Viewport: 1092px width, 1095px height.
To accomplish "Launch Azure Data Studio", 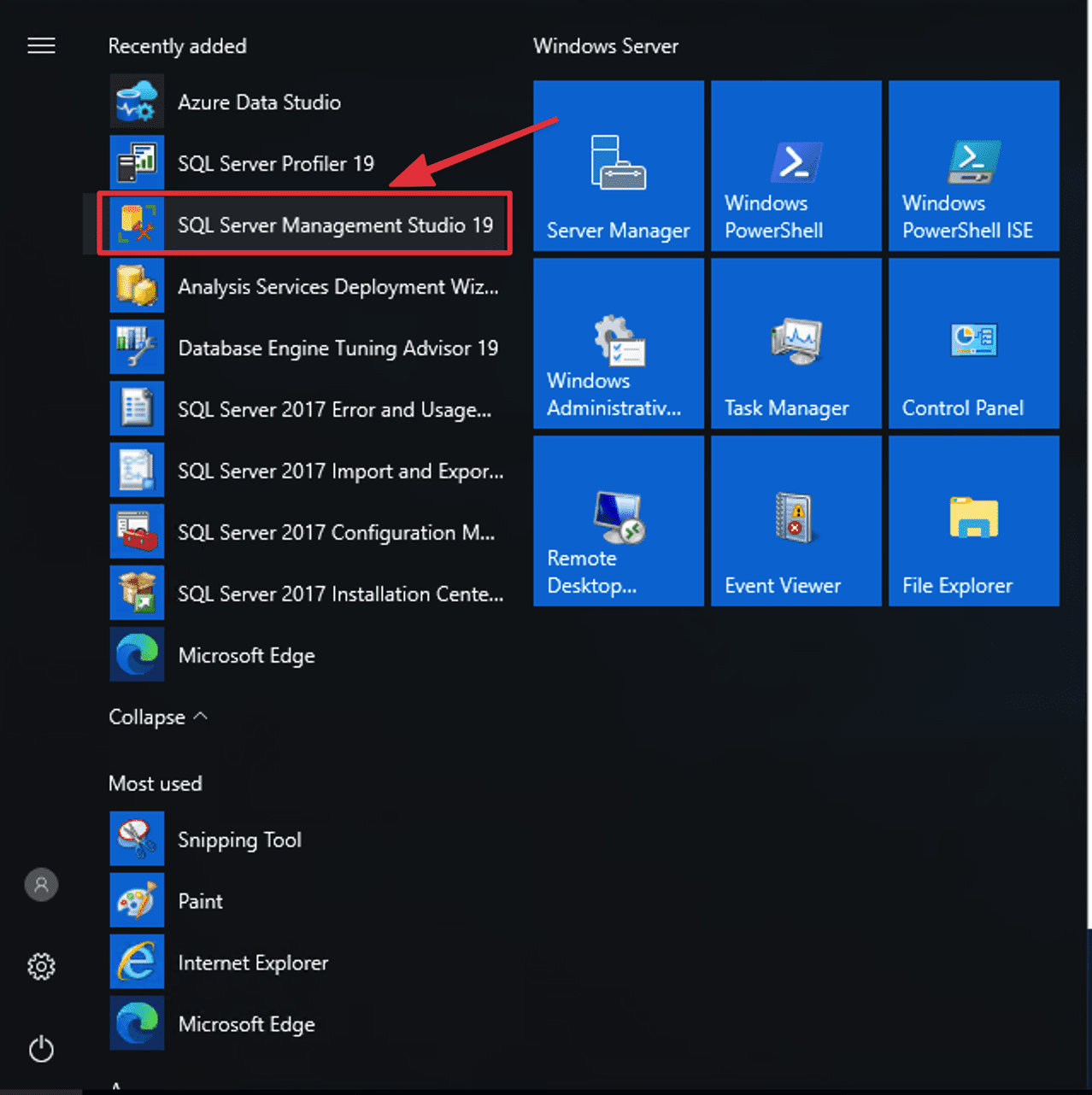I will point(259,102).
